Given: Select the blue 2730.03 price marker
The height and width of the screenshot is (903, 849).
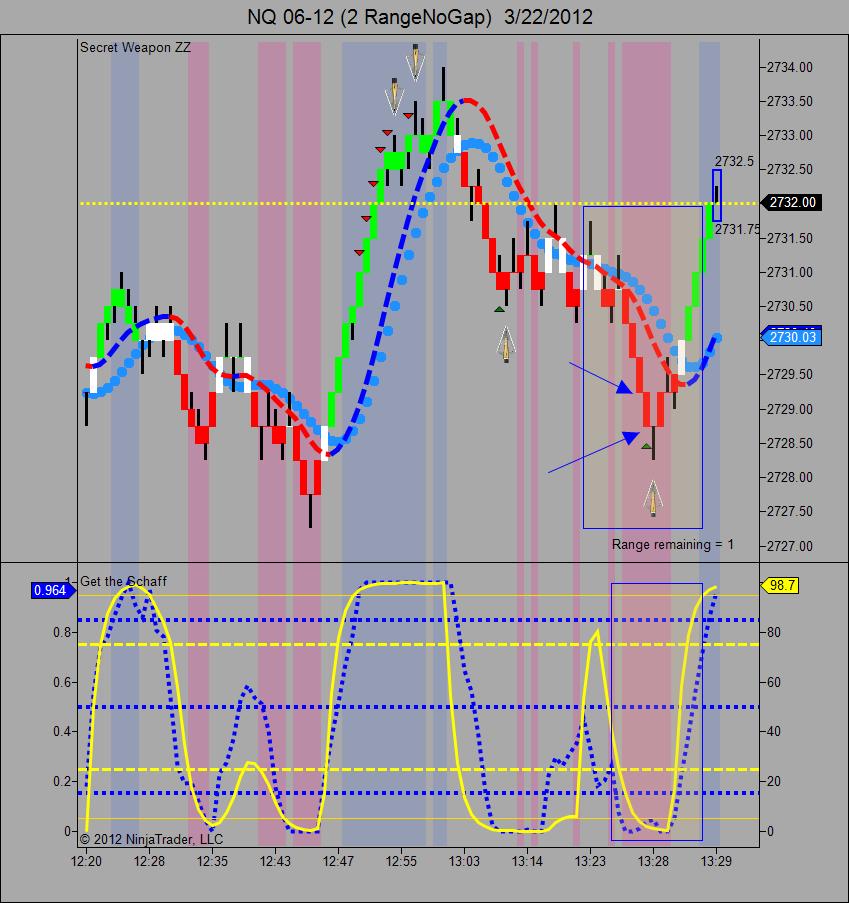Looking at the screenshot, I should (x=791, y=337).
